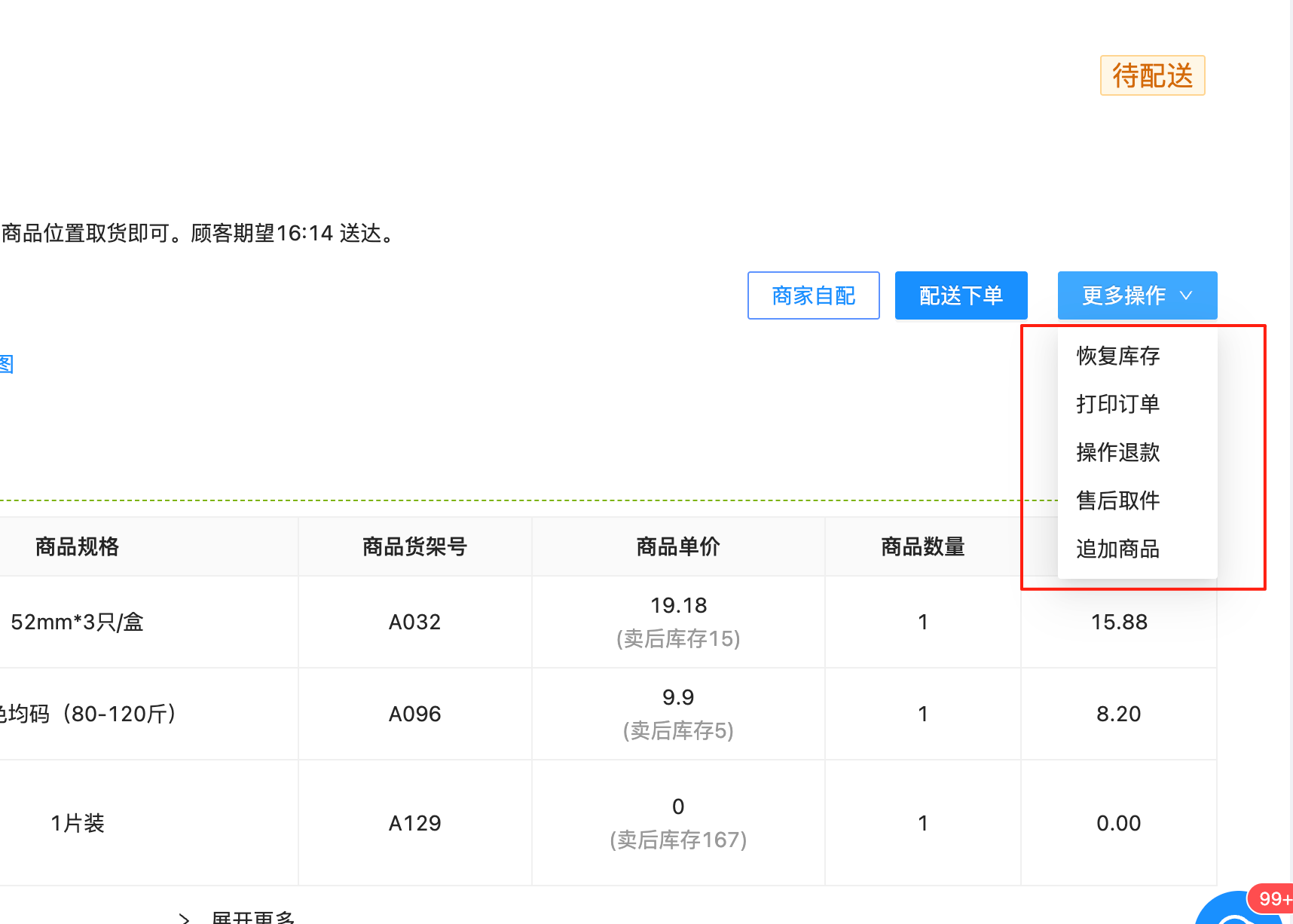Click the 商品规格 column header

tap(77, 546)
